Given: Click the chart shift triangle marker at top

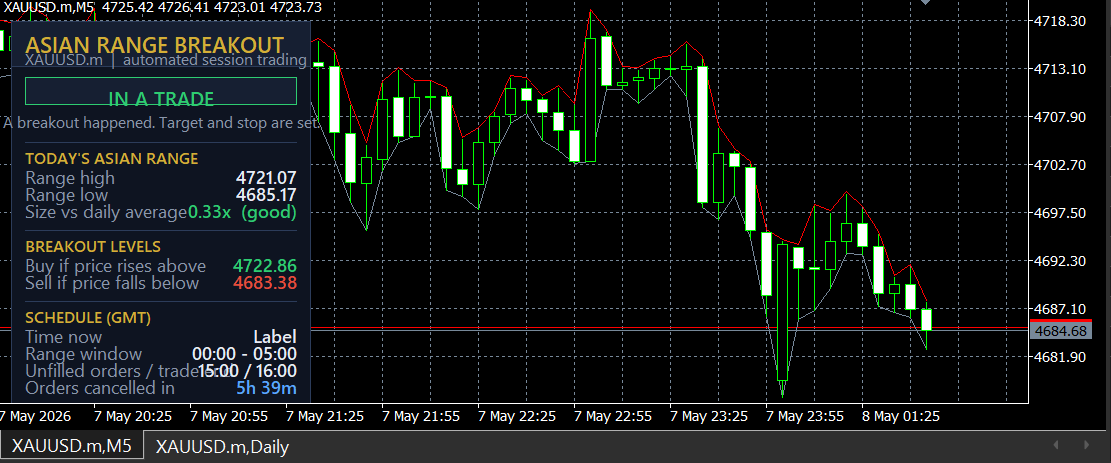Looking at the screenshot, I should pyautogui.click(x=925, y=2).
